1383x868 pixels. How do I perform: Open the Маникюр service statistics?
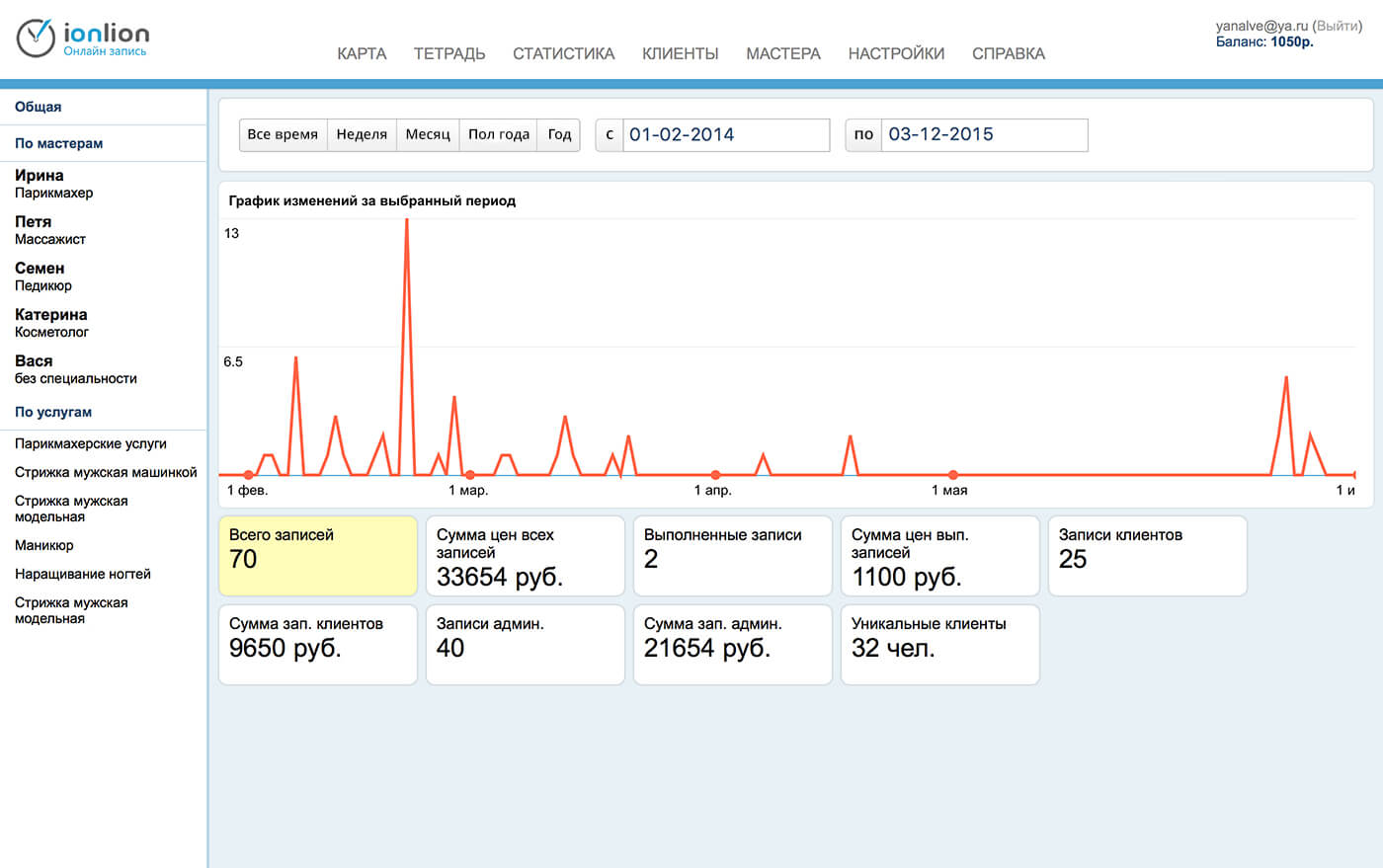(44, 545)
